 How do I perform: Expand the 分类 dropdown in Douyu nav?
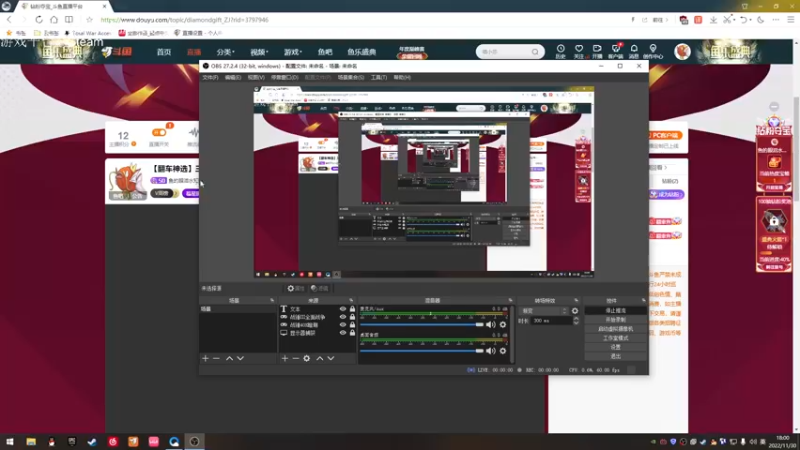226,52
